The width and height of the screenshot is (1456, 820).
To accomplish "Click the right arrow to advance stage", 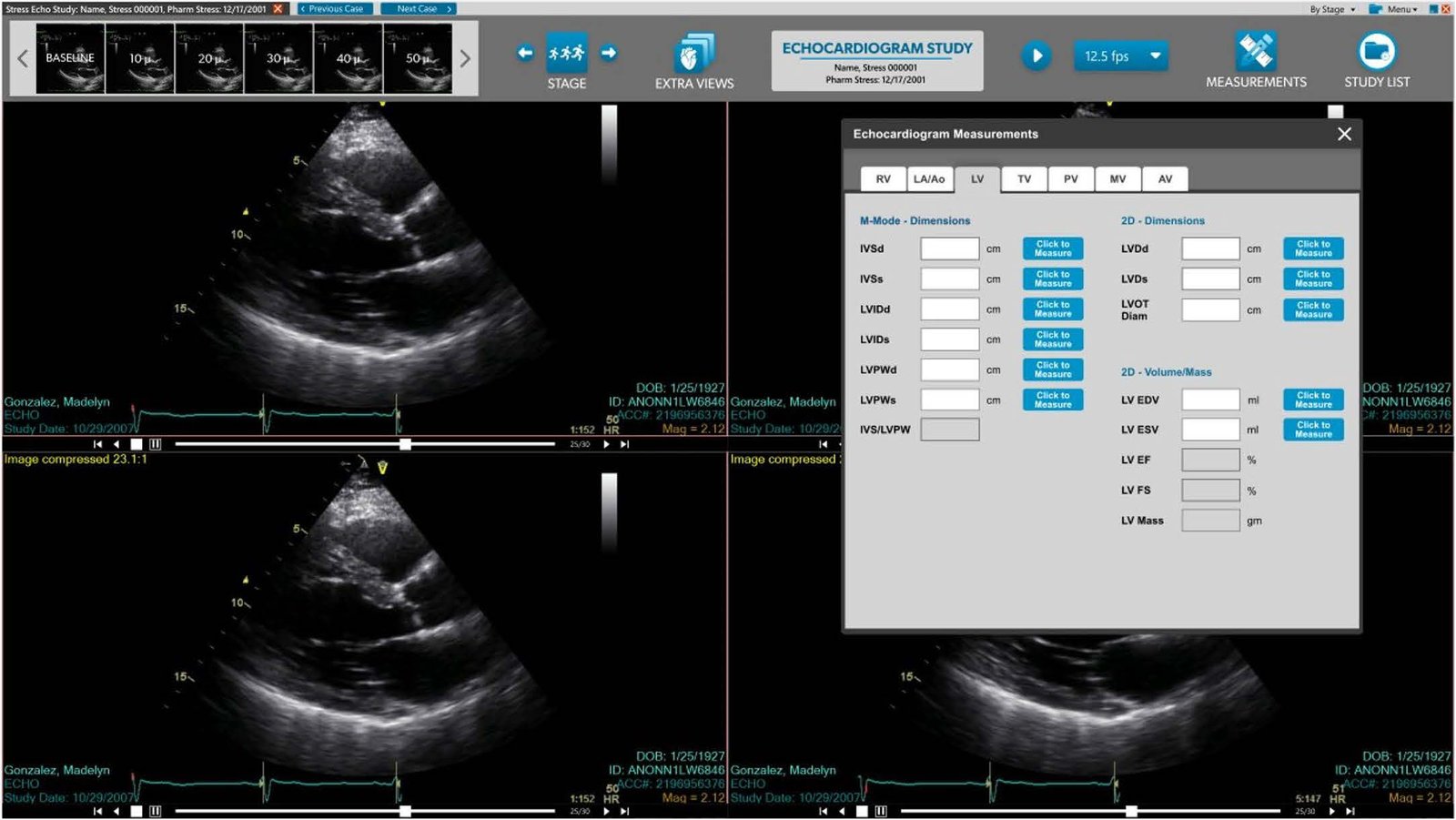I will pyautogui.click(x=608, y=53).
